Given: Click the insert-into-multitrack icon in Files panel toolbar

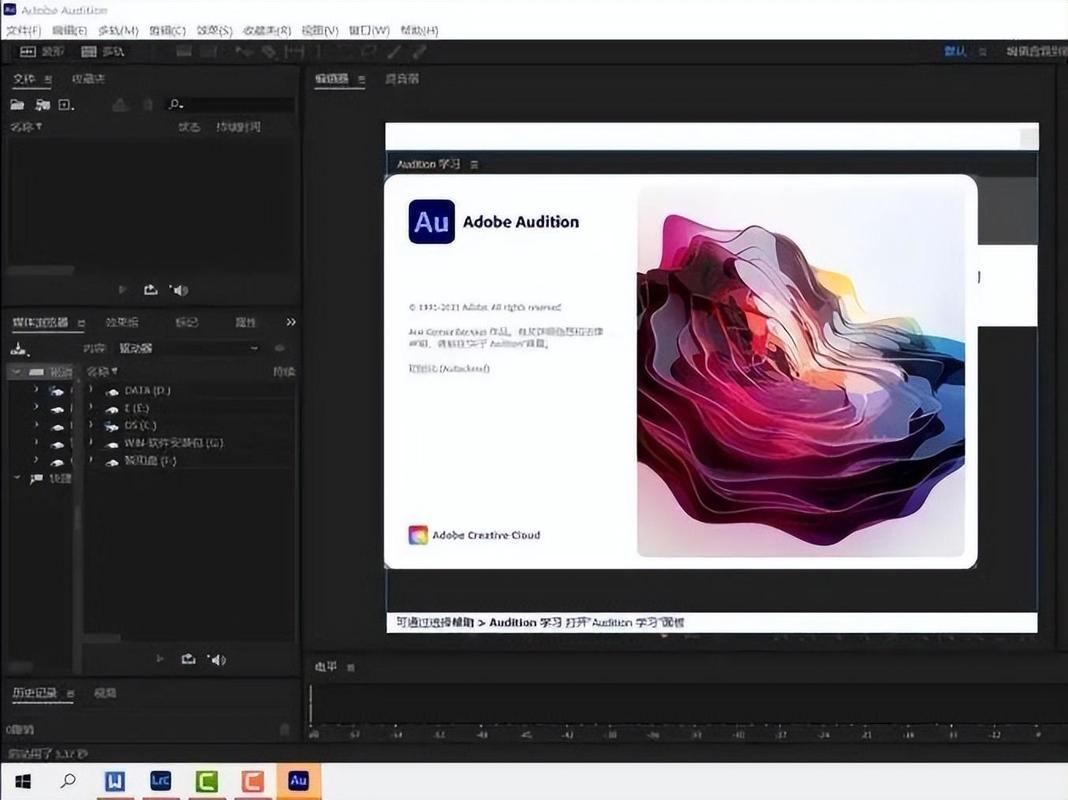Looking at the screenshot, I should (x=120, y=104).
